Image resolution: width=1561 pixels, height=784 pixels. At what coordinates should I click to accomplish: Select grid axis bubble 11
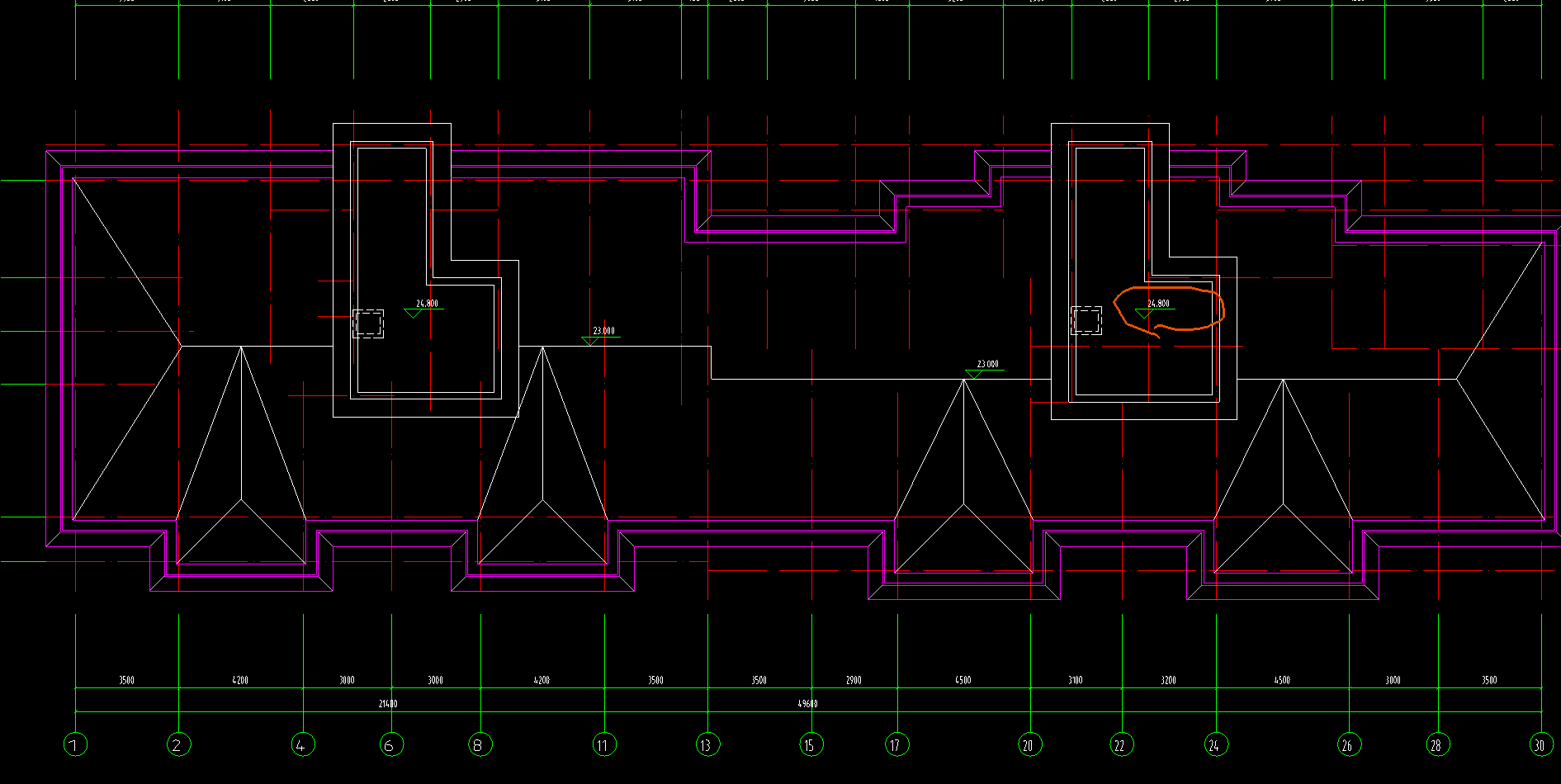[604, 745]
